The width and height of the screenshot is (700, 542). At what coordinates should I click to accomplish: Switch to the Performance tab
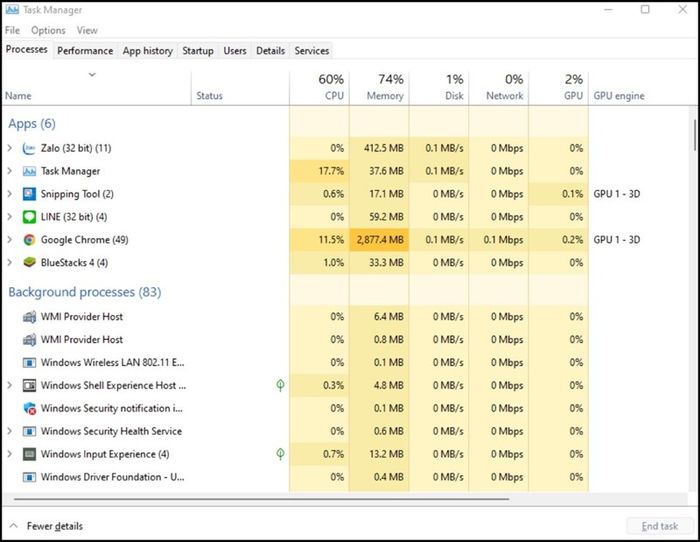[85, 51]
